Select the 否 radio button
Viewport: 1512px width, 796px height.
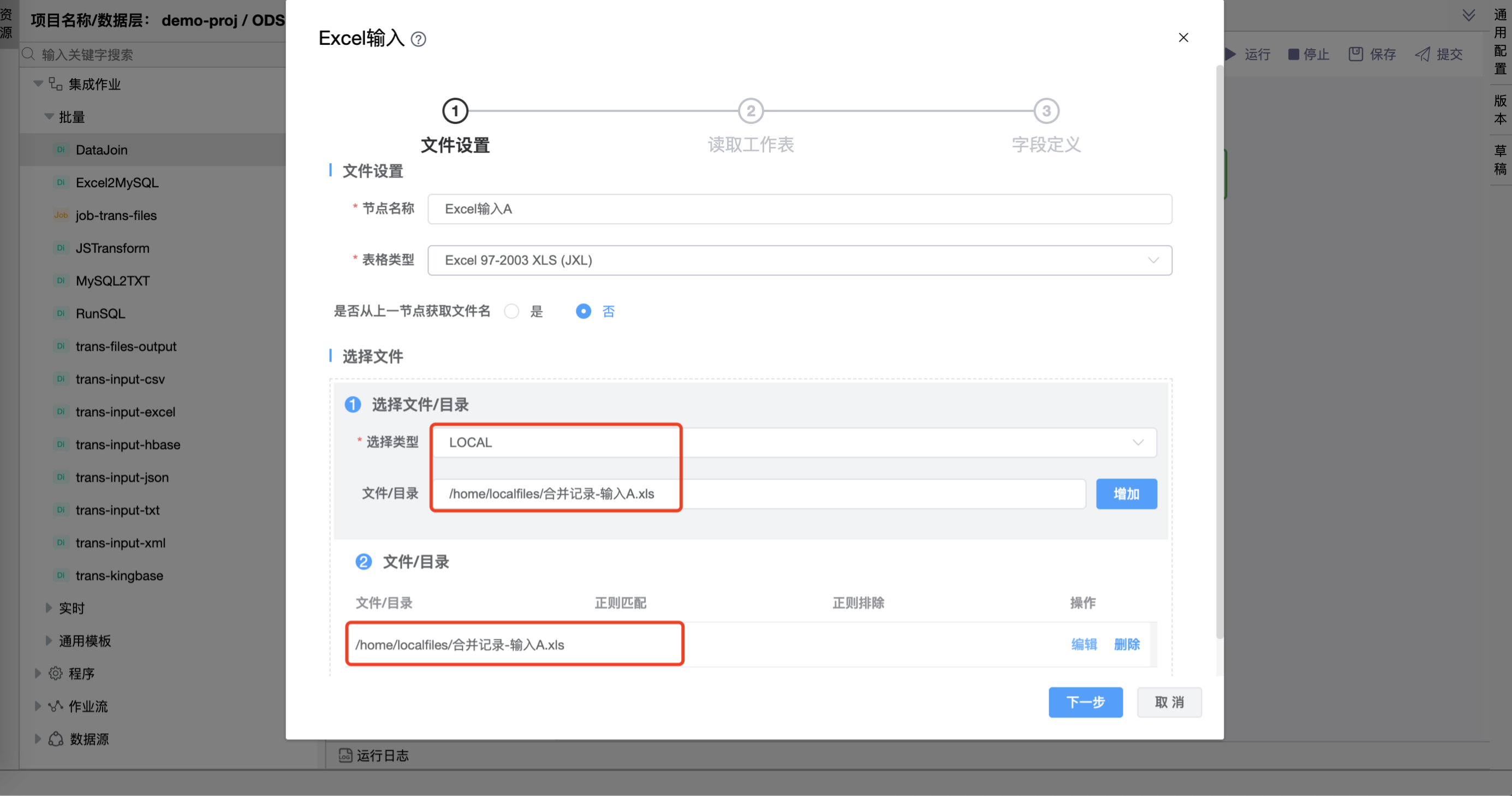click(x=583, y=311)
